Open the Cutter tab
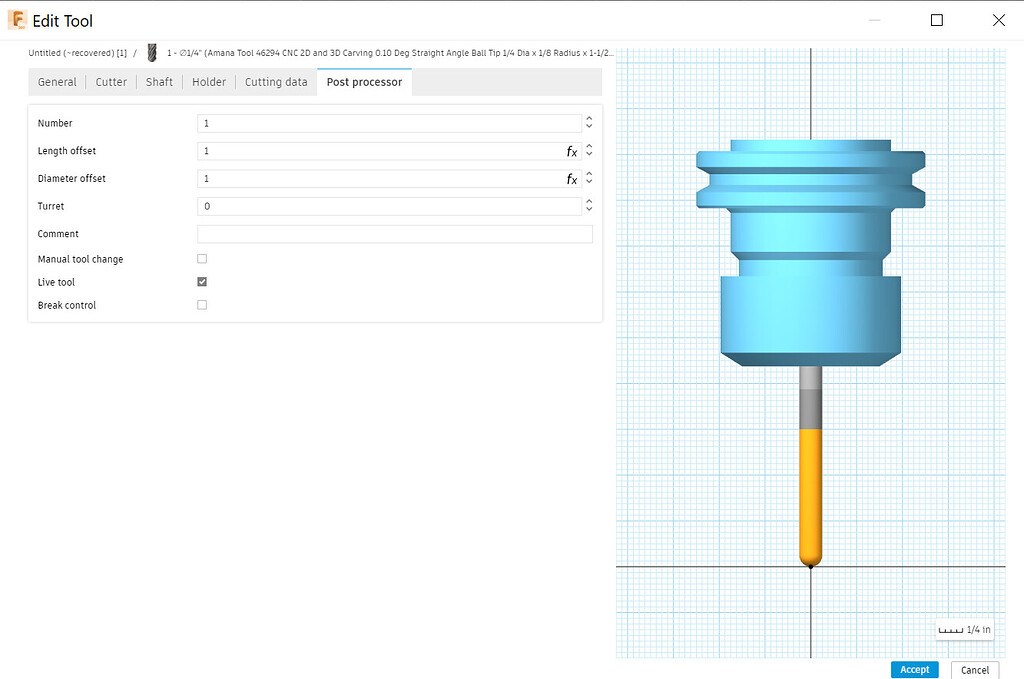The width and height of the screenshot is (1024, 679). (110, 81)
